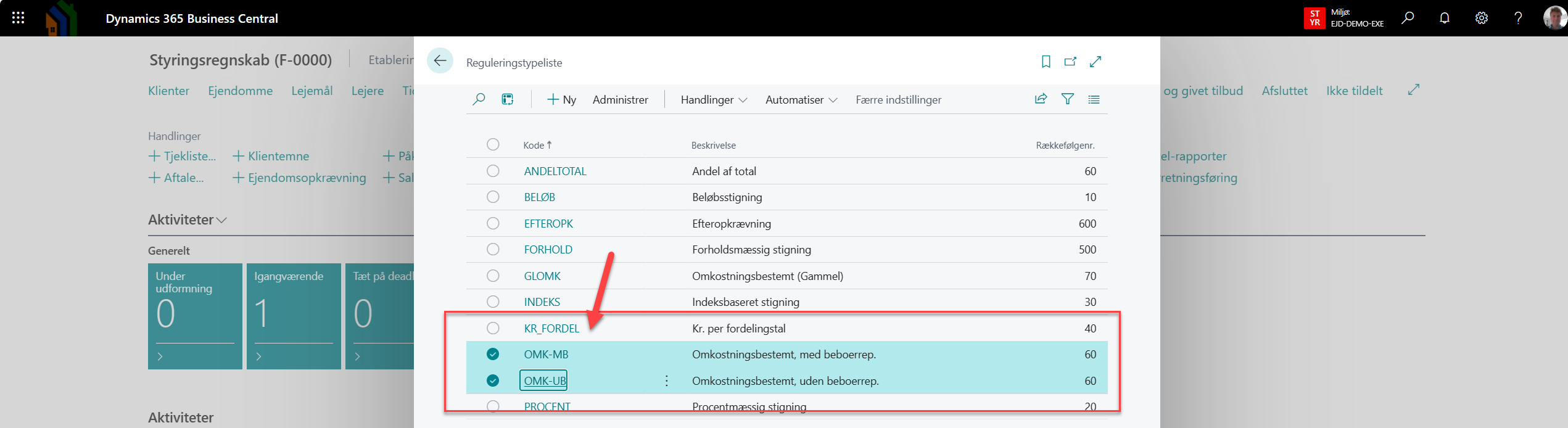Open the help question mark
Image resolution: width=1568 pixels, height=428 pixels.
tap(1518, 18)
